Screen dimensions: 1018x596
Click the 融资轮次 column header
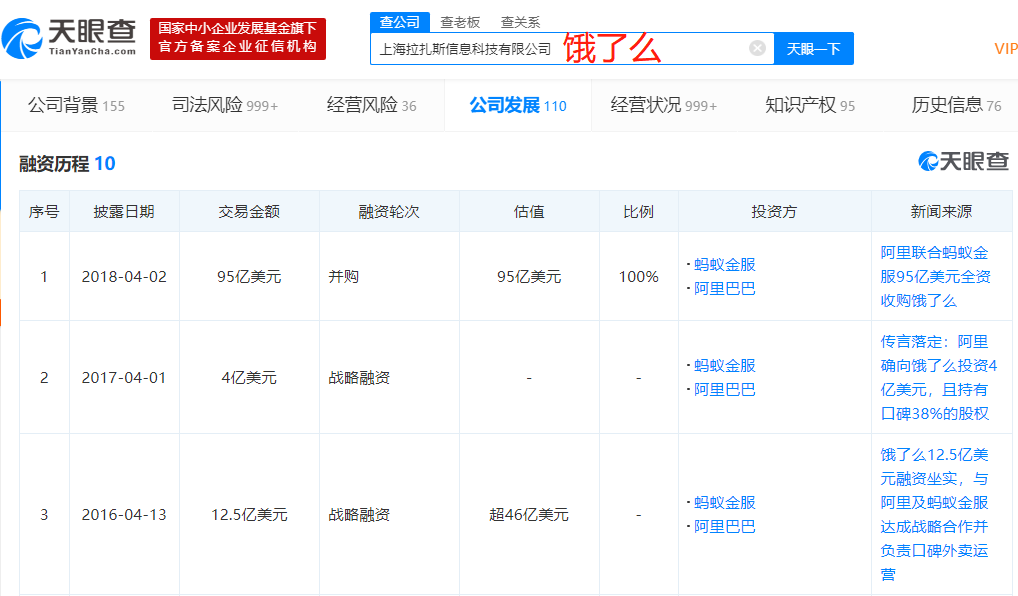coord(389,212)
